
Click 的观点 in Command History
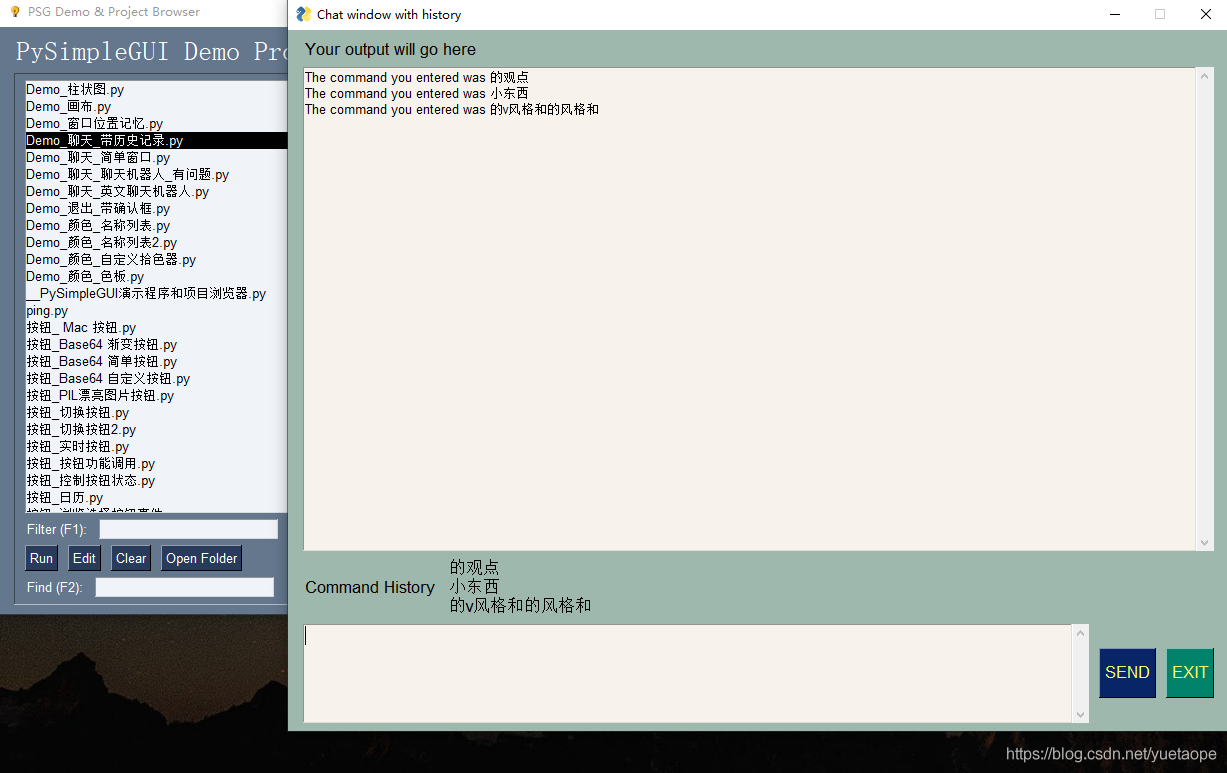pos(474,567)
